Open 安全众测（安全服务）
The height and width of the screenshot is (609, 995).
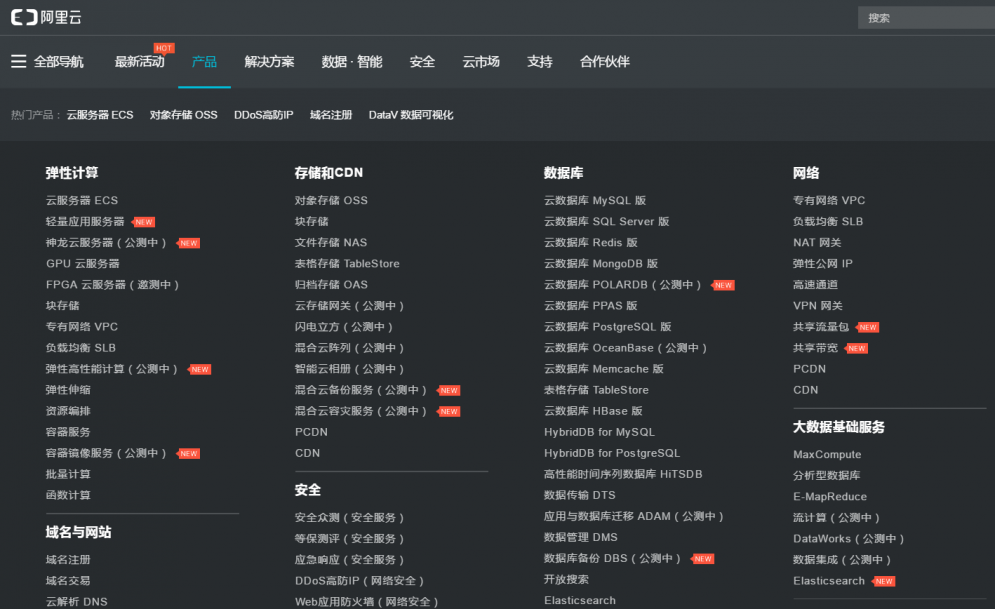pyautogui.click(x=350, y=518)
